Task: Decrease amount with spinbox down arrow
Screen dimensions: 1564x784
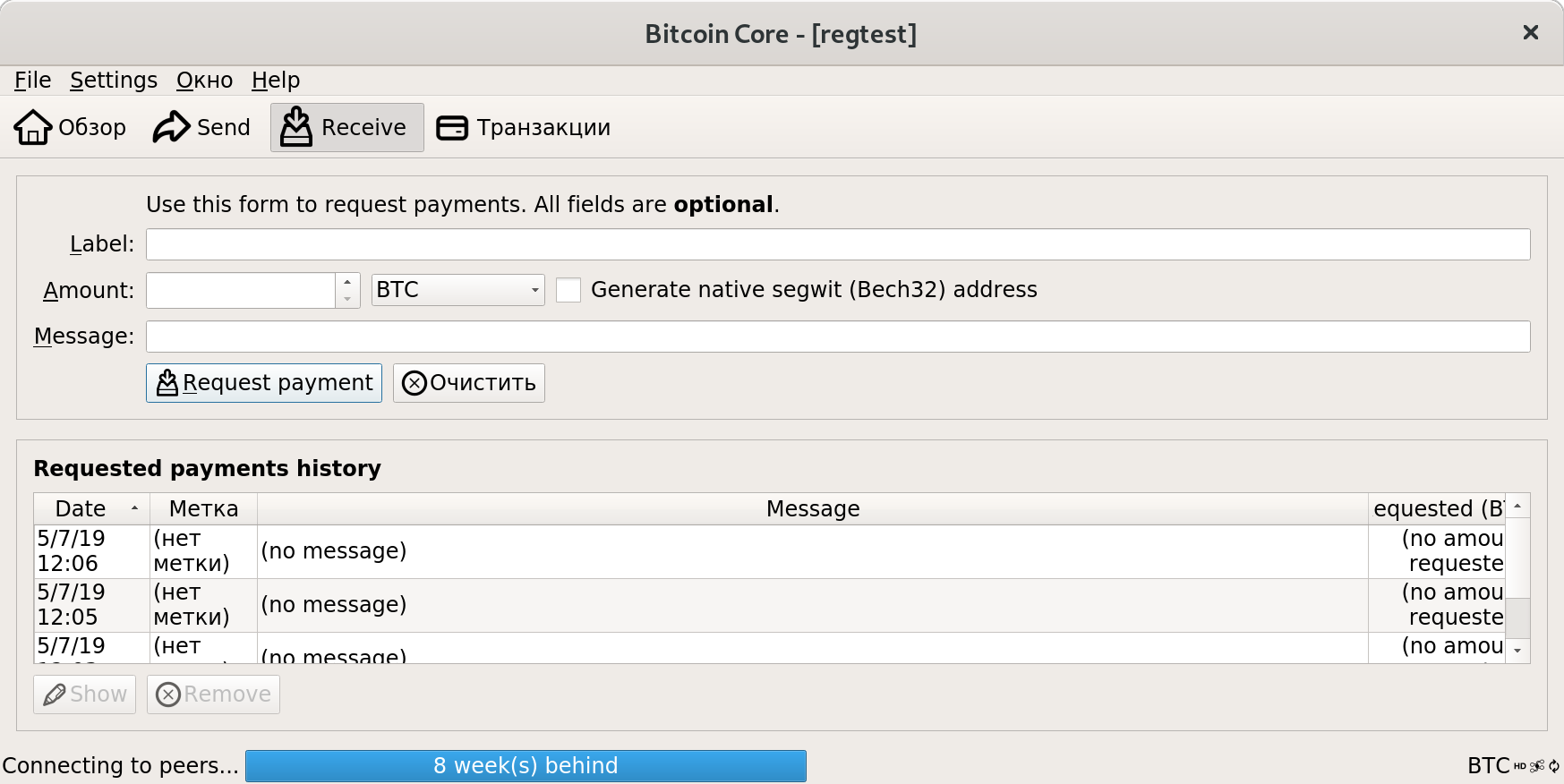Action: point(348,299)
